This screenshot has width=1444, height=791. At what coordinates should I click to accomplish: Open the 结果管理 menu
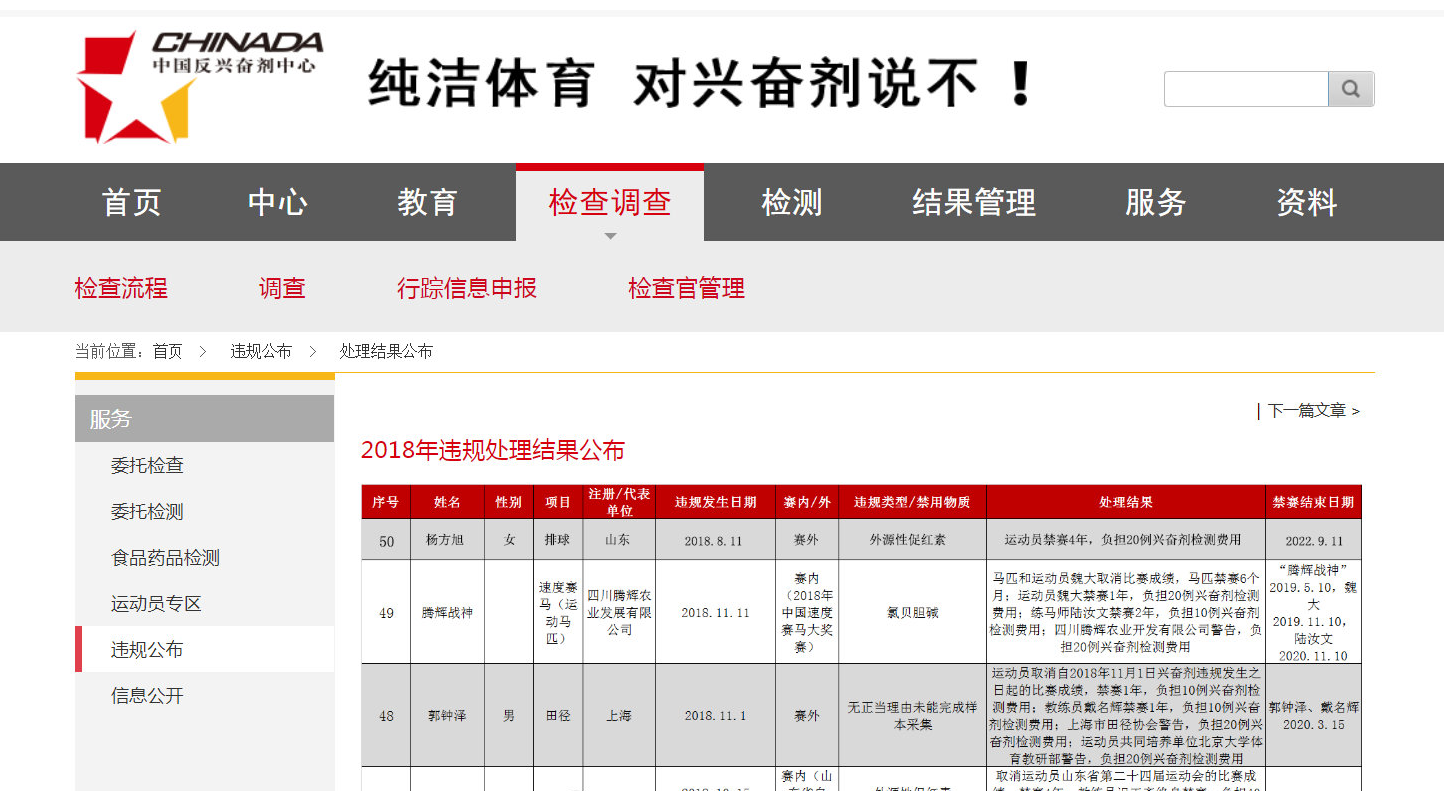click(x=974, y=202)
